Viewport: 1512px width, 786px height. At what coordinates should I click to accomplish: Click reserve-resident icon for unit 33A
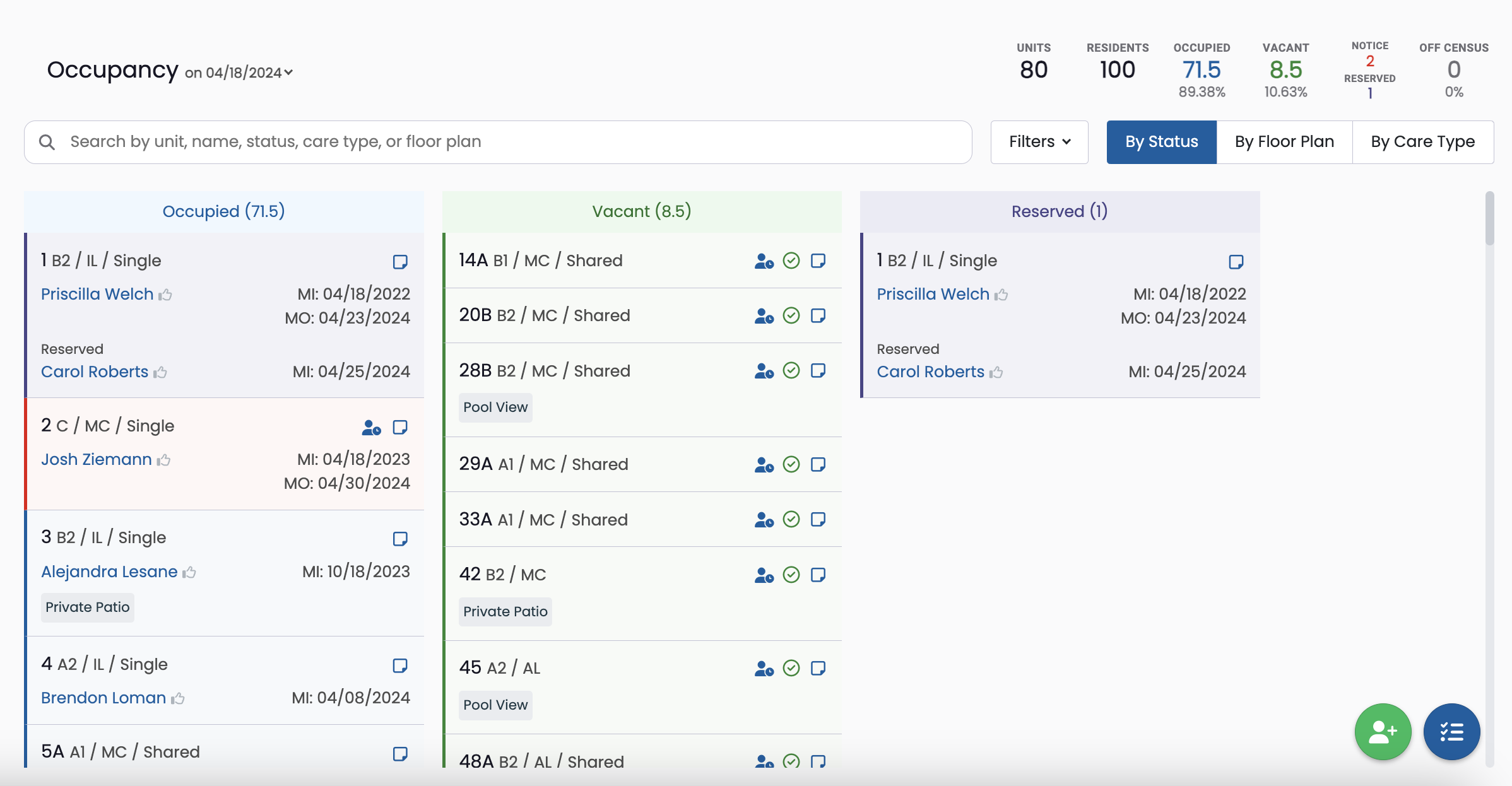[764, 520]
